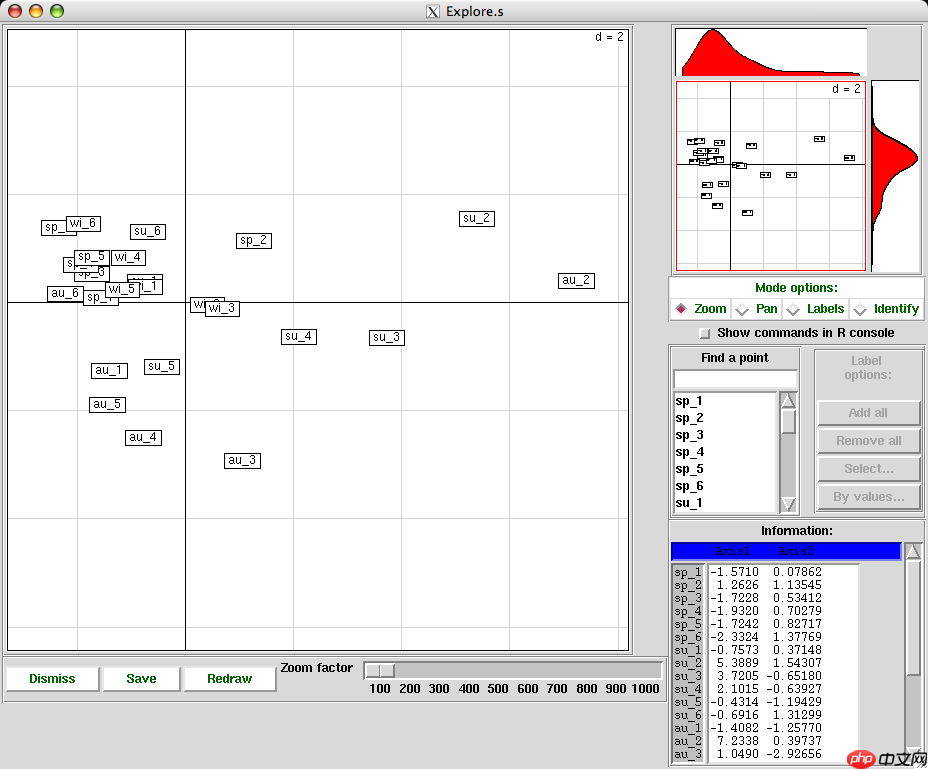This screenshot has height=769, width=928.
Task: Click the point list scrollbar thumb
Action: click(x=788, y=421)
